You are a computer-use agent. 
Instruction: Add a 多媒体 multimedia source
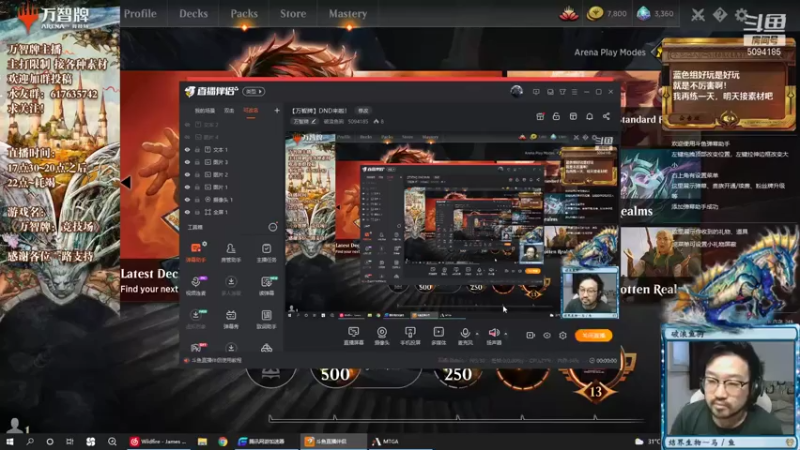pyautogui.click(x=438, y=336)
